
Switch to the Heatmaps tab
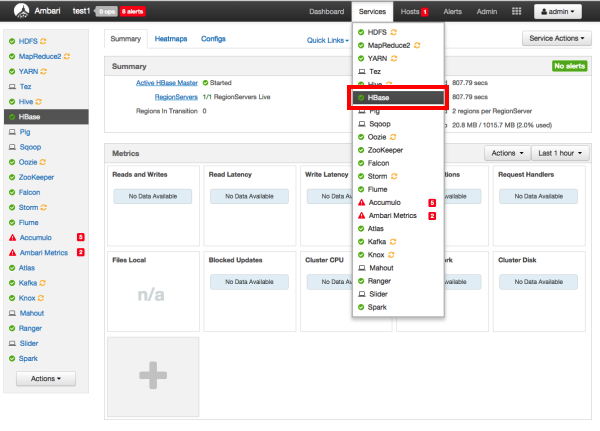[x=171, y=39]
